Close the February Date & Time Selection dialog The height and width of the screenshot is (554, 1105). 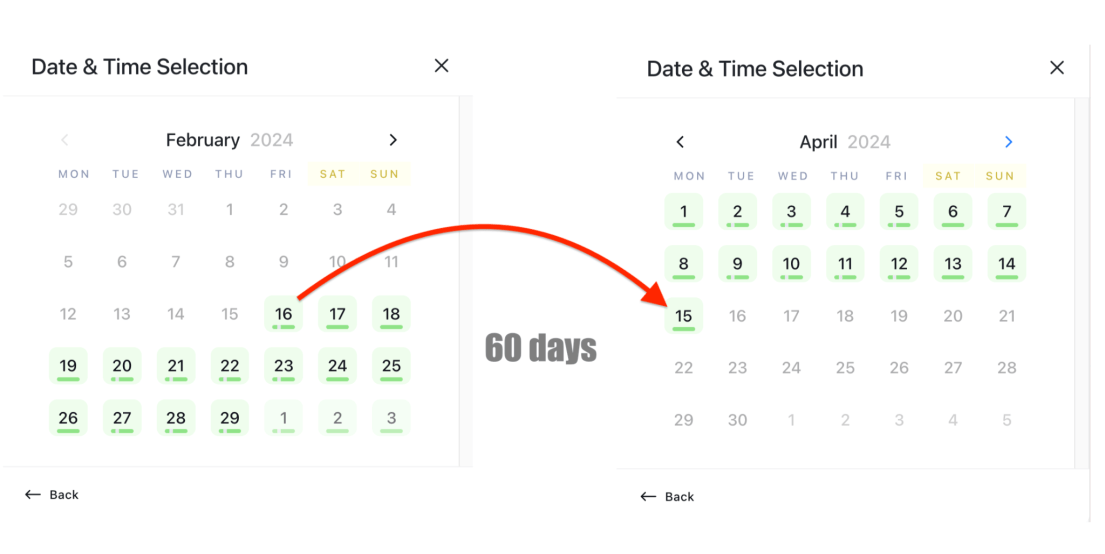click(x=442, y=66)
